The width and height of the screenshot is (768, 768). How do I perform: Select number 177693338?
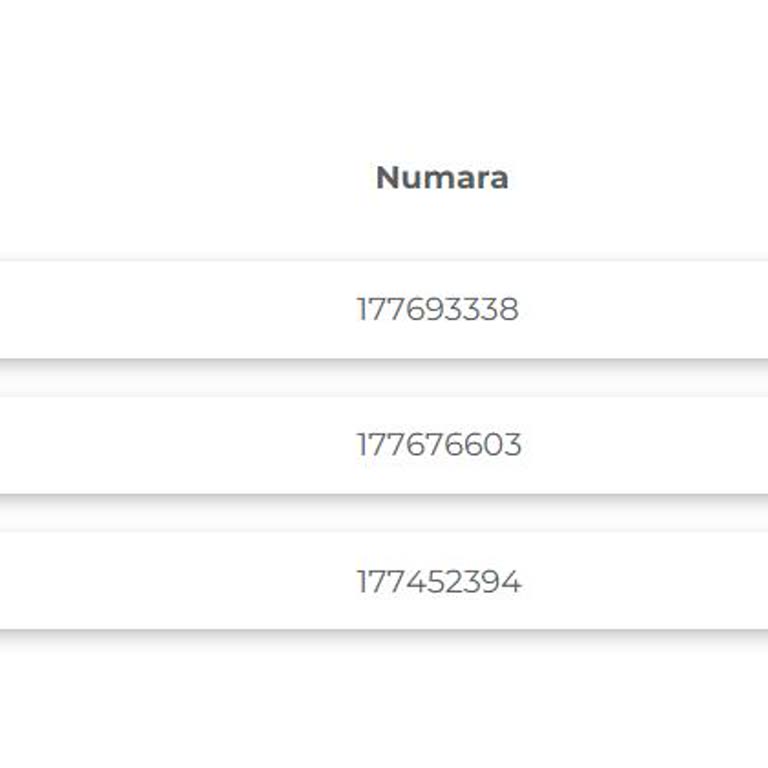click(x=438, y=310)
